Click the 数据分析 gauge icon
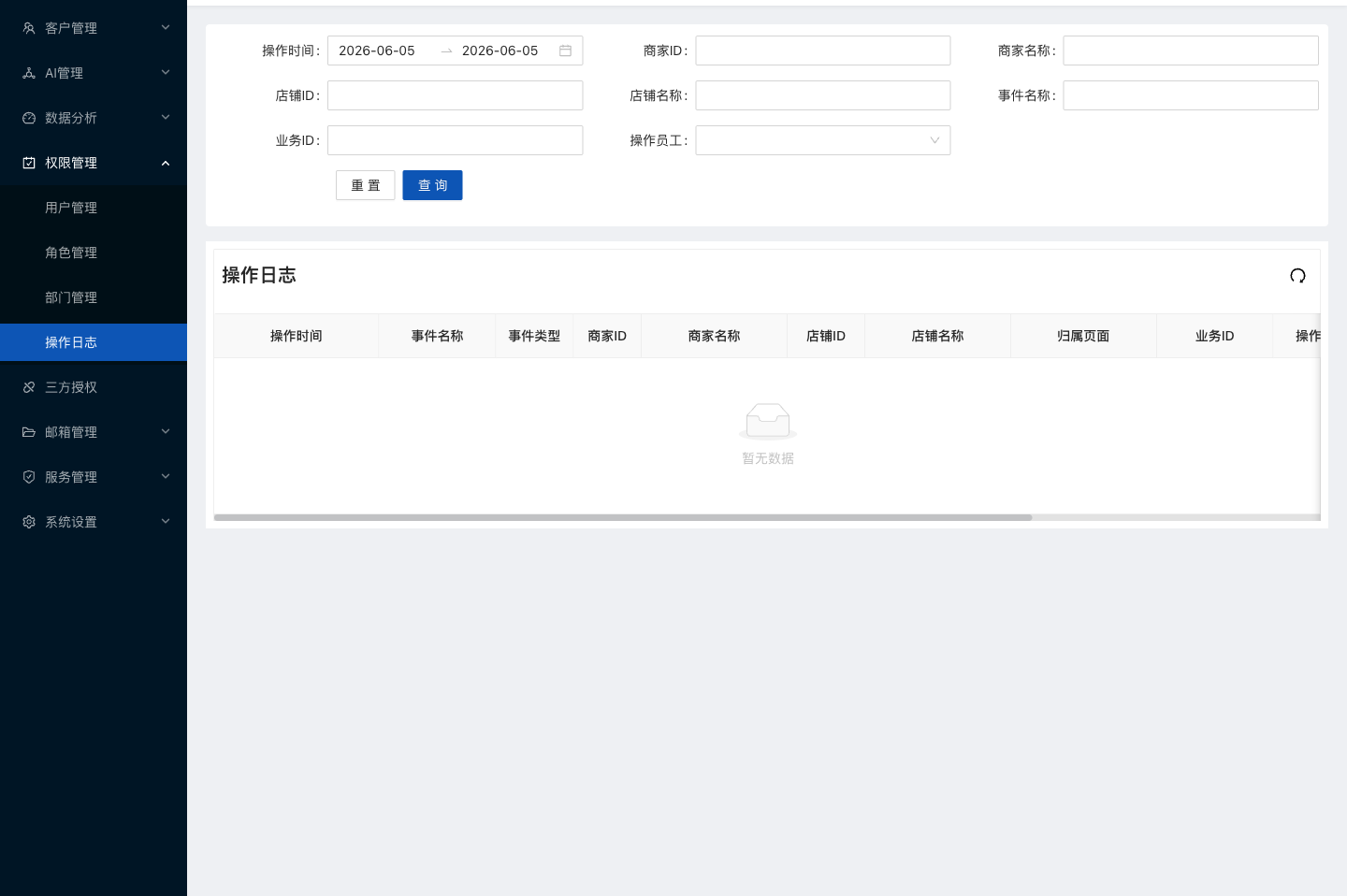Image resolution: width=1347 pixels, height=896 pixels. coord(29,118)
